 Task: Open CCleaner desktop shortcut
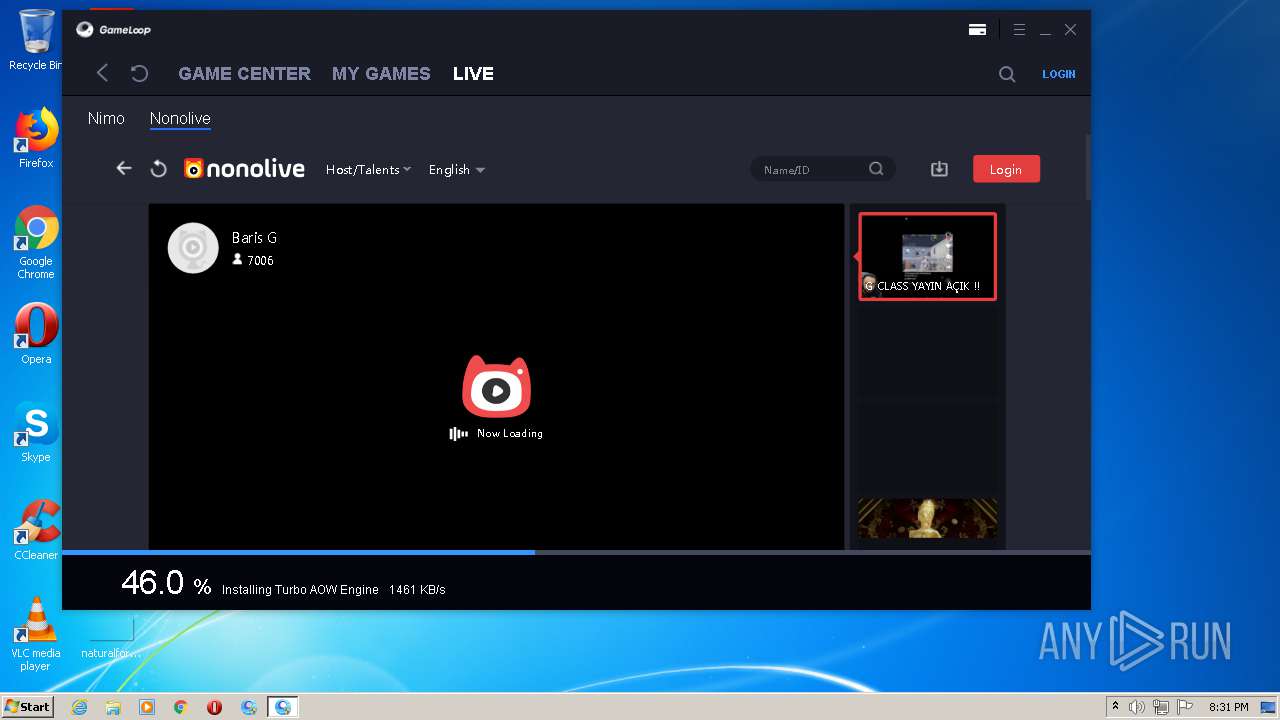(x=36, y=530)
